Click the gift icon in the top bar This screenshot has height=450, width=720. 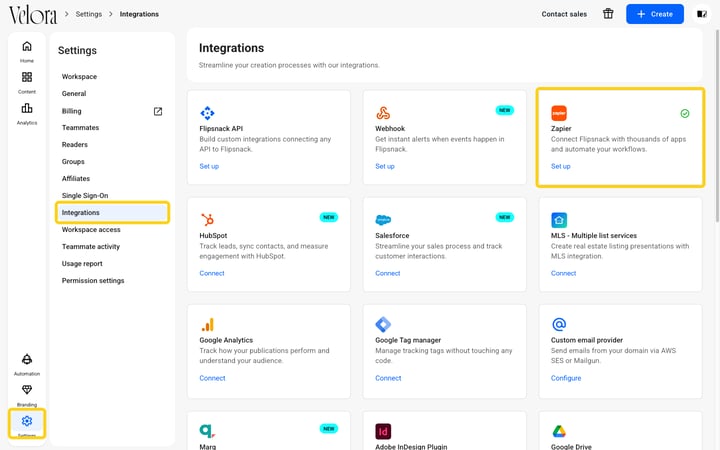(x=608, y=14)
